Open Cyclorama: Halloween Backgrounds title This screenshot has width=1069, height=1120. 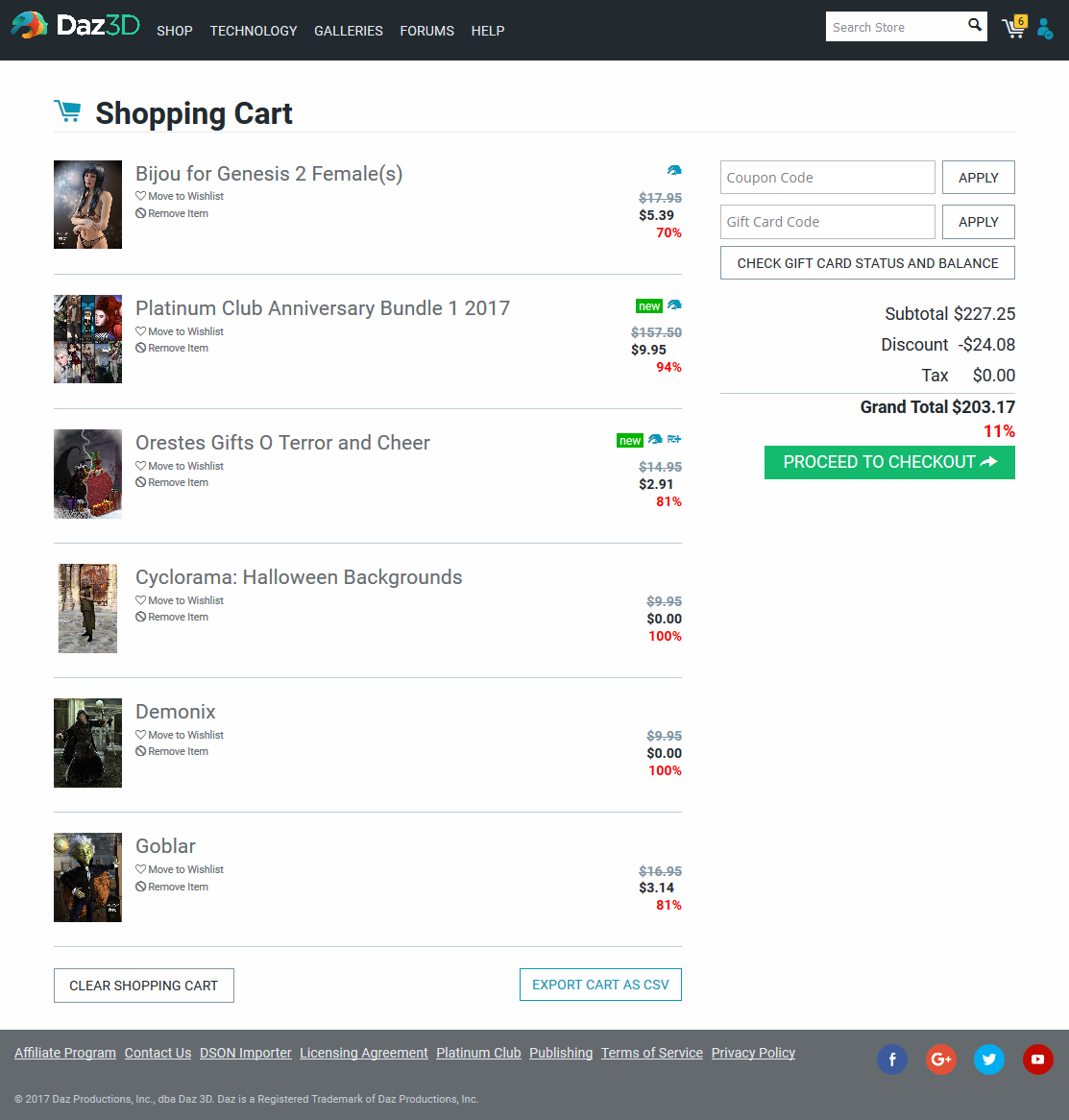tap(300, 576)
